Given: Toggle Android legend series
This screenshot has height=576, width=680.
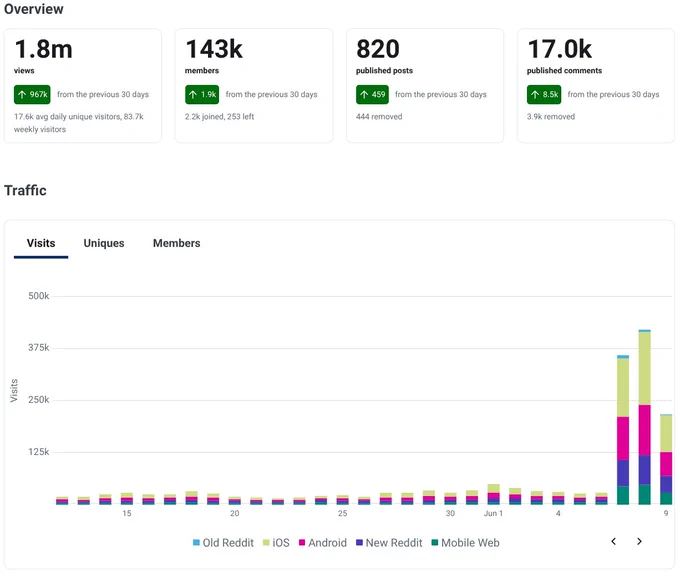Looking at the screenshot, I should tap(323, 543).
